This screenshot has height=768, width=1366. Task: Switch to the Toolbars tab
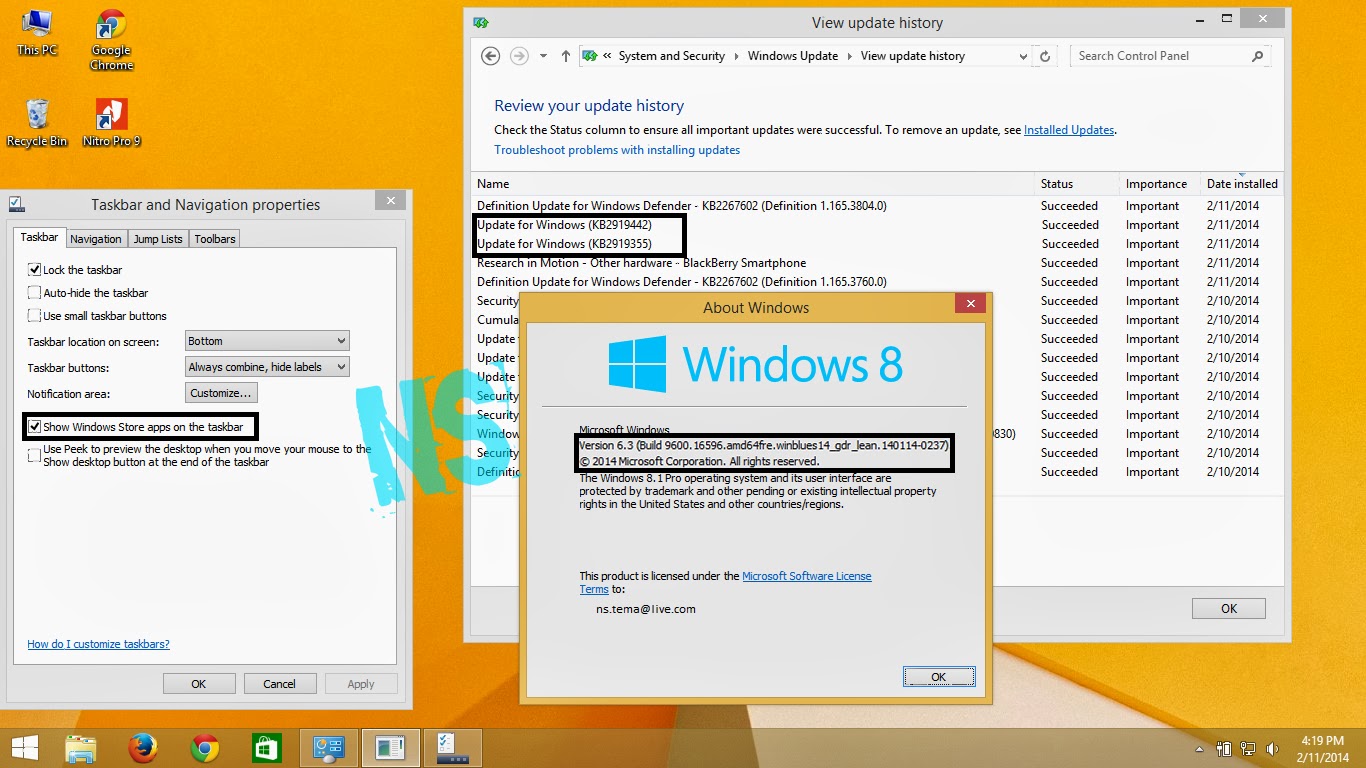(215, 239)
